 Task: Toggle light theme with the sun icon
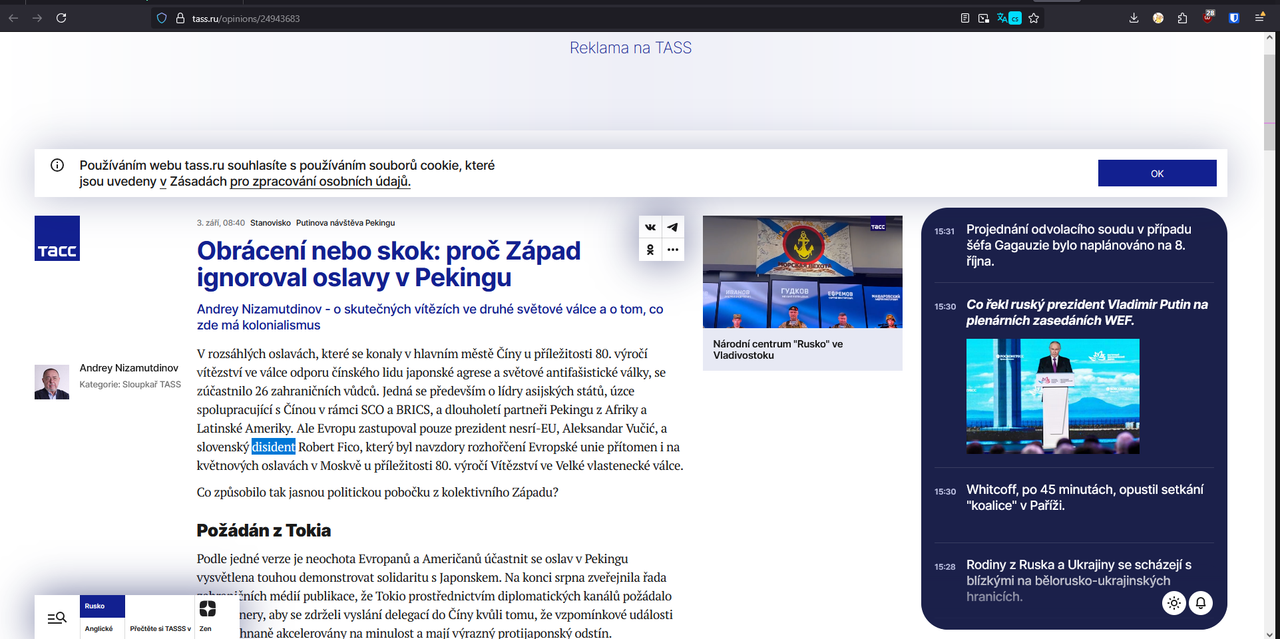click(1174, 603)
